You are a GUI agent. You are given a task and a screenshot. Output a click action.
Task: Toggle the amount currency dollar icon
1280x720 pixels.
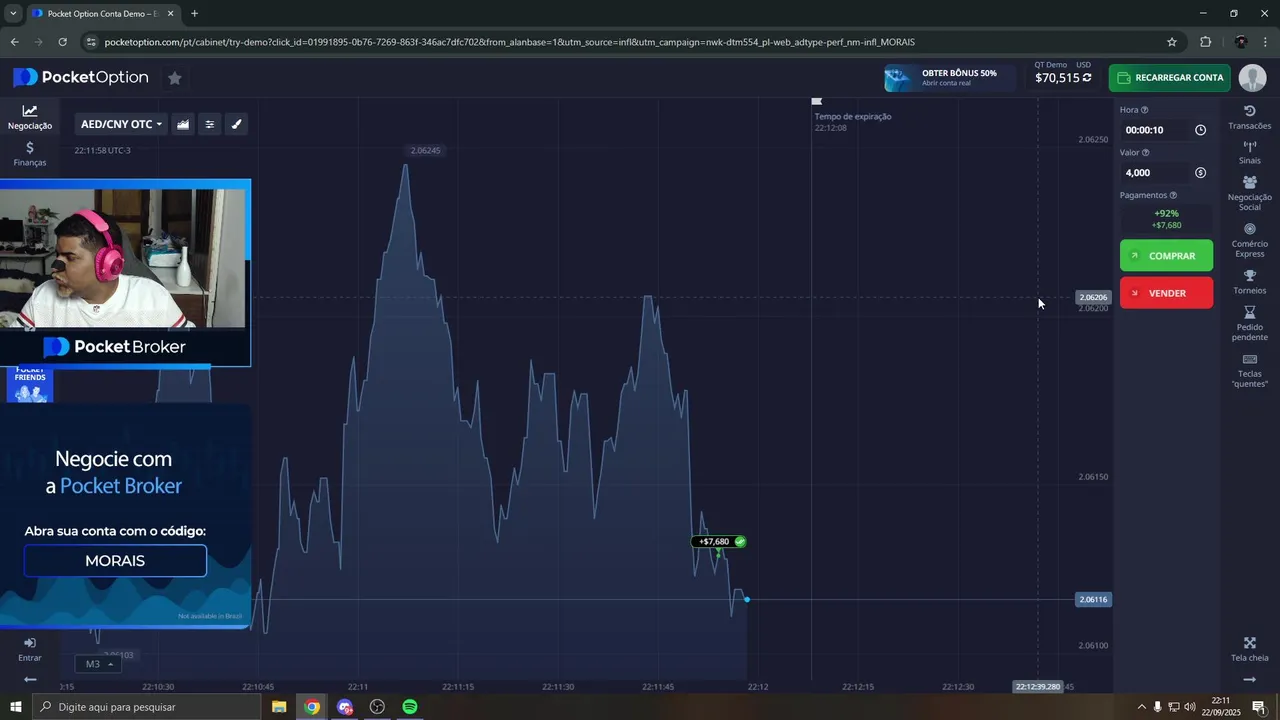(1200, 173)
